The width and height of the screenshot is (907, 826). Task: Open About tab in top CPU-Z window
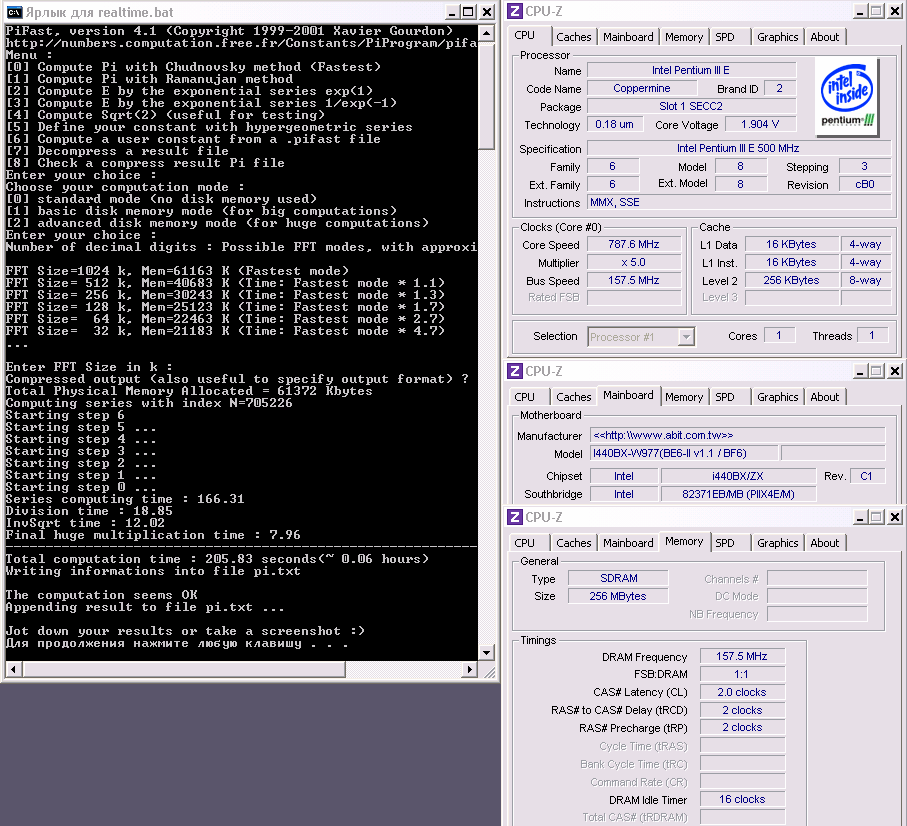click(824, 37)
